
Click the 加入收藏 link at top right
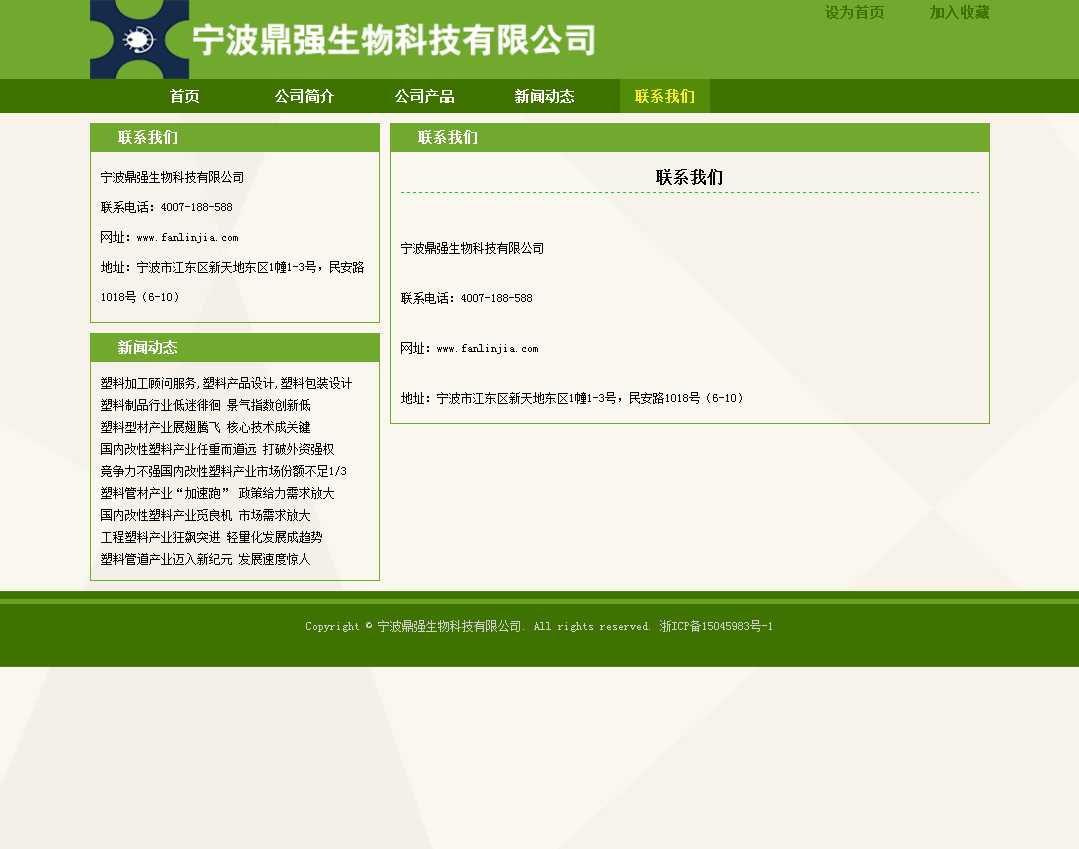[x=959, y=13]
